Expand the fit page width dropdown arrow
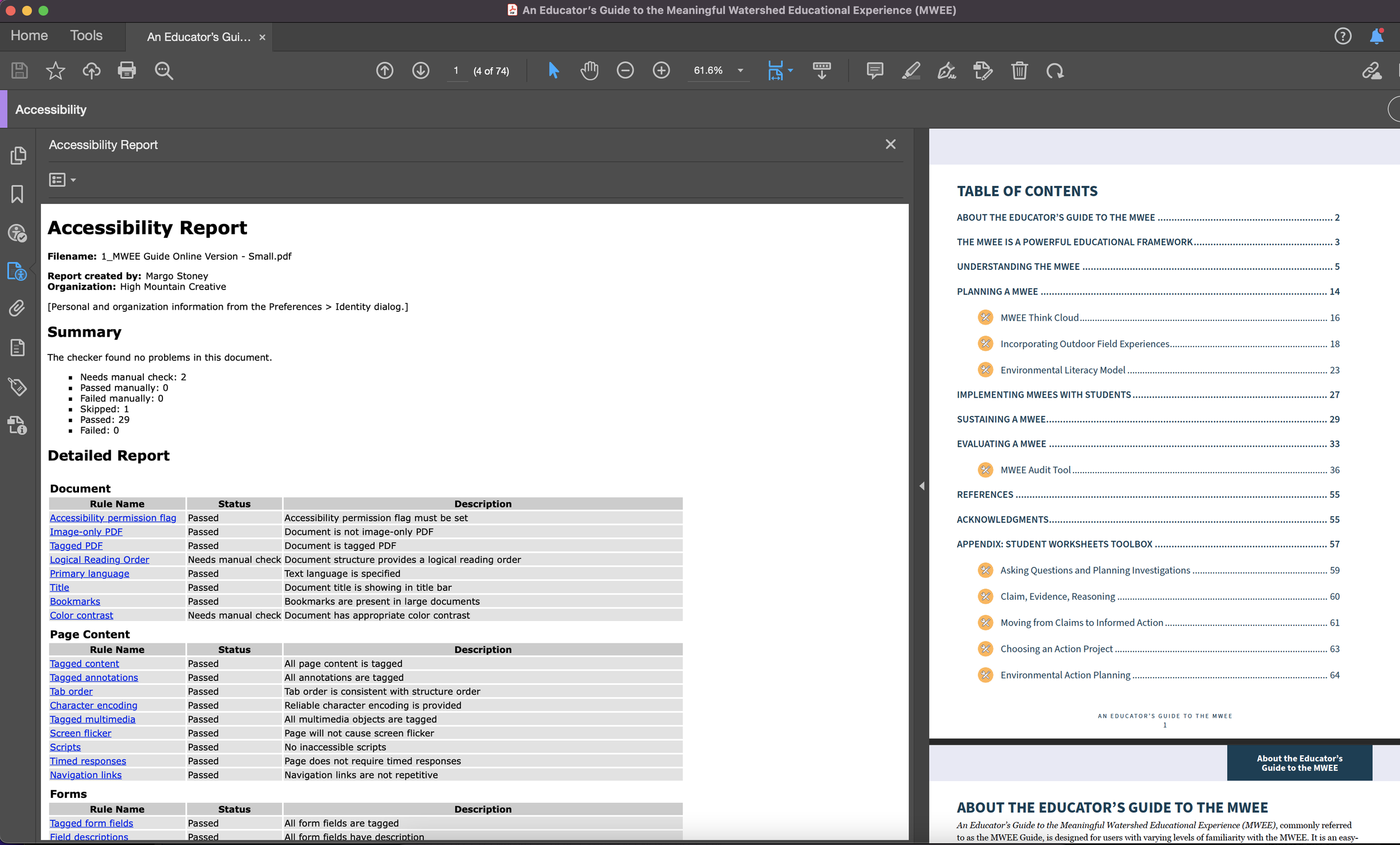1400x845 pixels. [x=790, y=71]
